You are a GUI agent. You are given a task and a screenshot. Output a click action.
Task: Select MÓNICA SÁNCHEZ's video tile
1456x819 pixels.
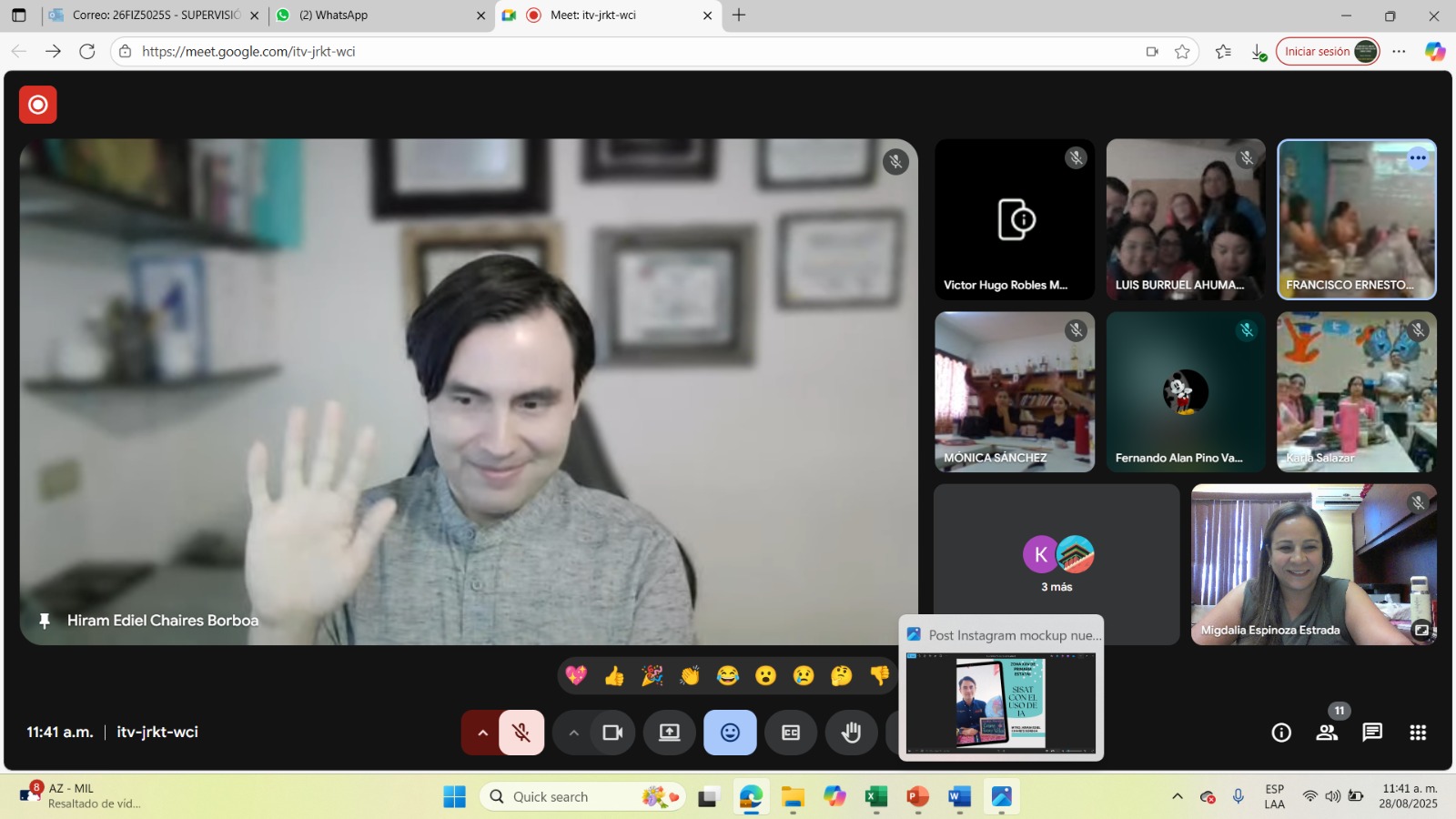tap(1015, 392)
